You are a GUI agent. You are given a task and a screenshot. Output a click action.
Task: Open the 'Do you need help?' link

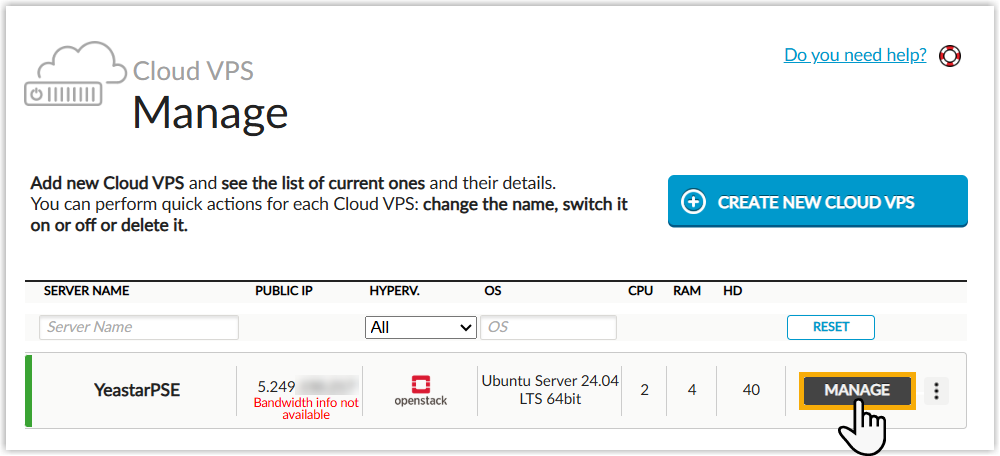point(855,55)
